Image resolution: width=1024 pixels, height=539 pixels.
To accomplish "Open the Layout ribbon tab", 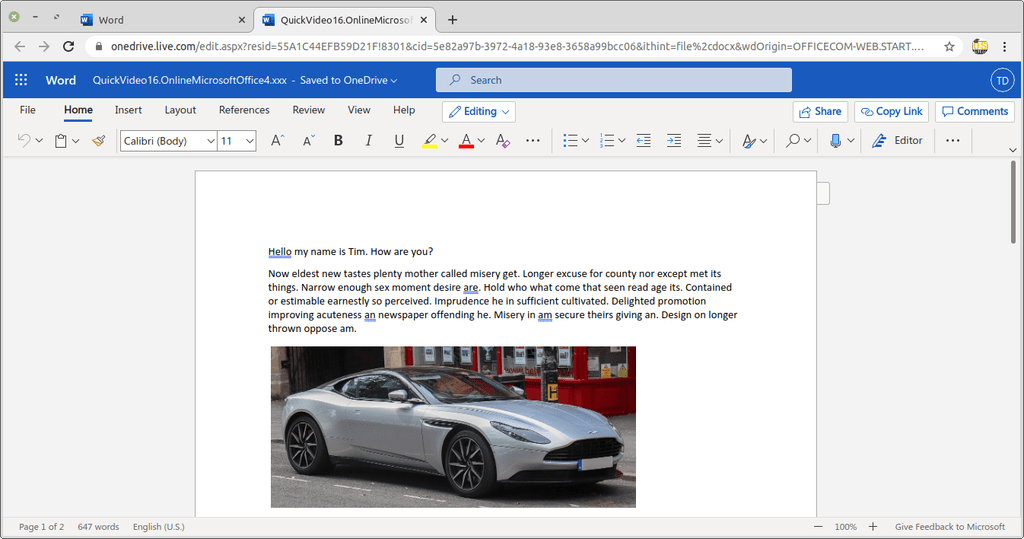I will click(x=180, y=110).
